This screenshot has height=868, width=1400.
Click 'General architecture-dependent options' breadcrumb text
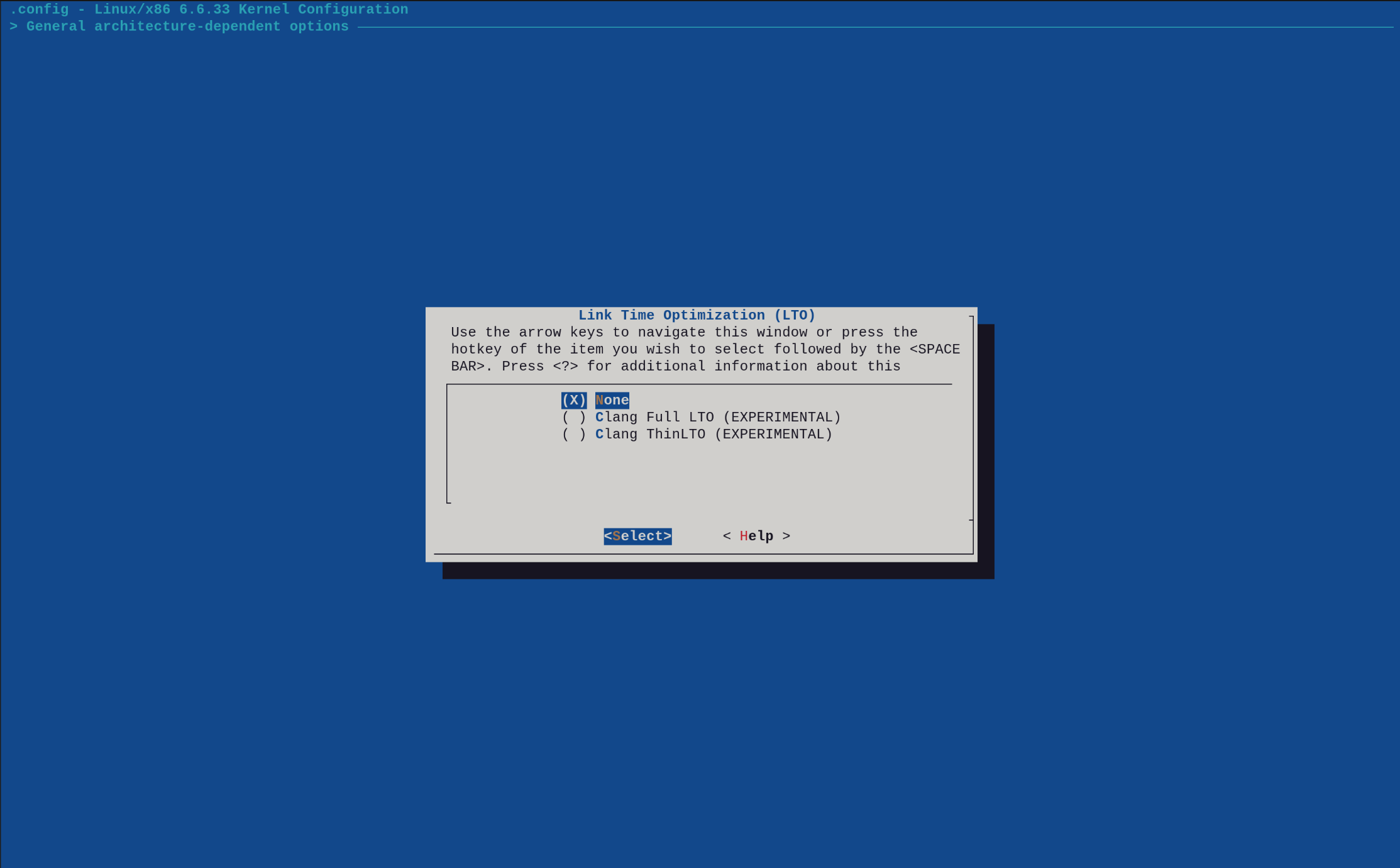pos(187,26)
